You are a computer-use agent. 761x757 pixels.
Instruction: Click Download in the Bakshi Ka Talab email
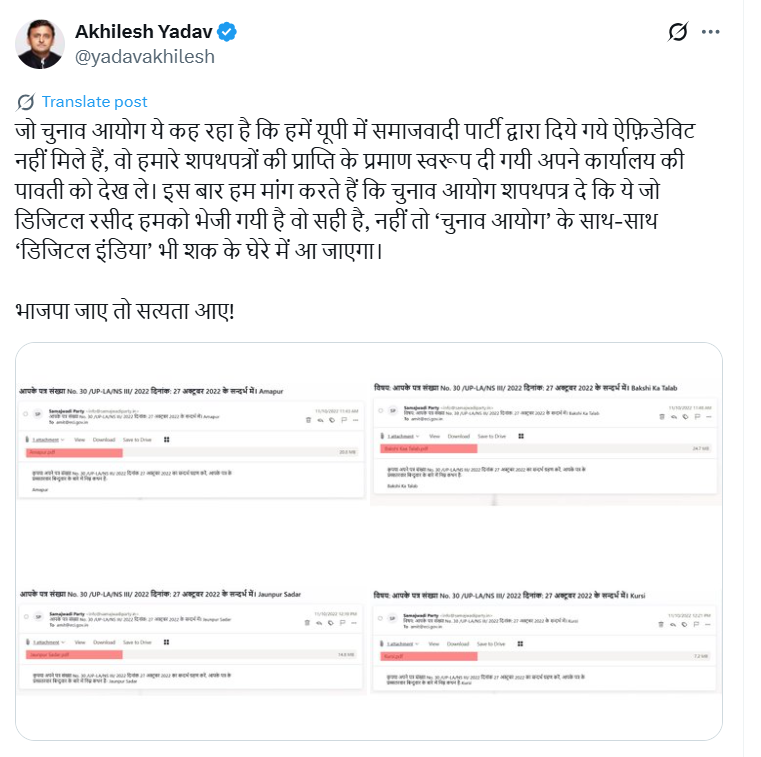[x=459, y=436]
